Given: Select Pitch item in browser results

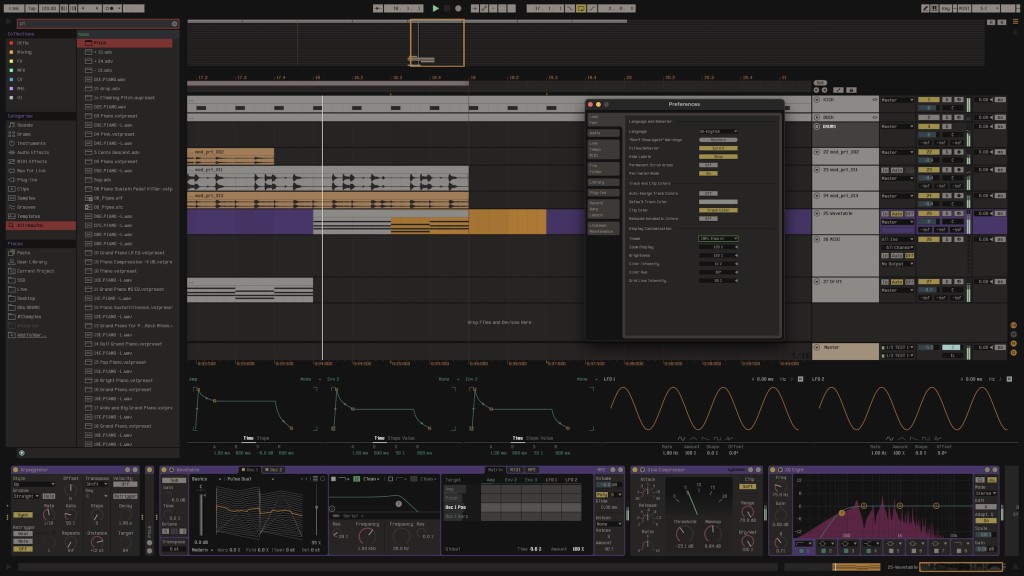Looking at the screenshot, I should click(101, 43).
